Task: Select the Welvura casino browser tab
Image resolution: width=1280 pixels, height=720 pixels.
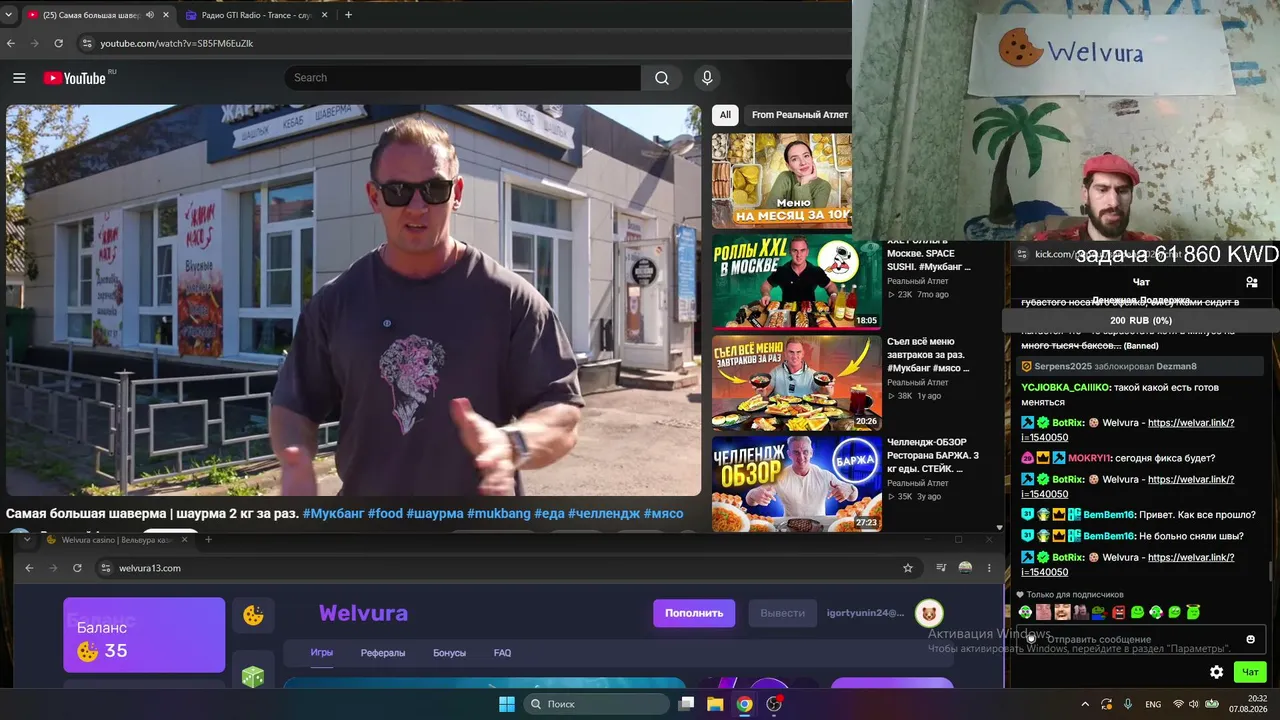Action: click(118, 540)
